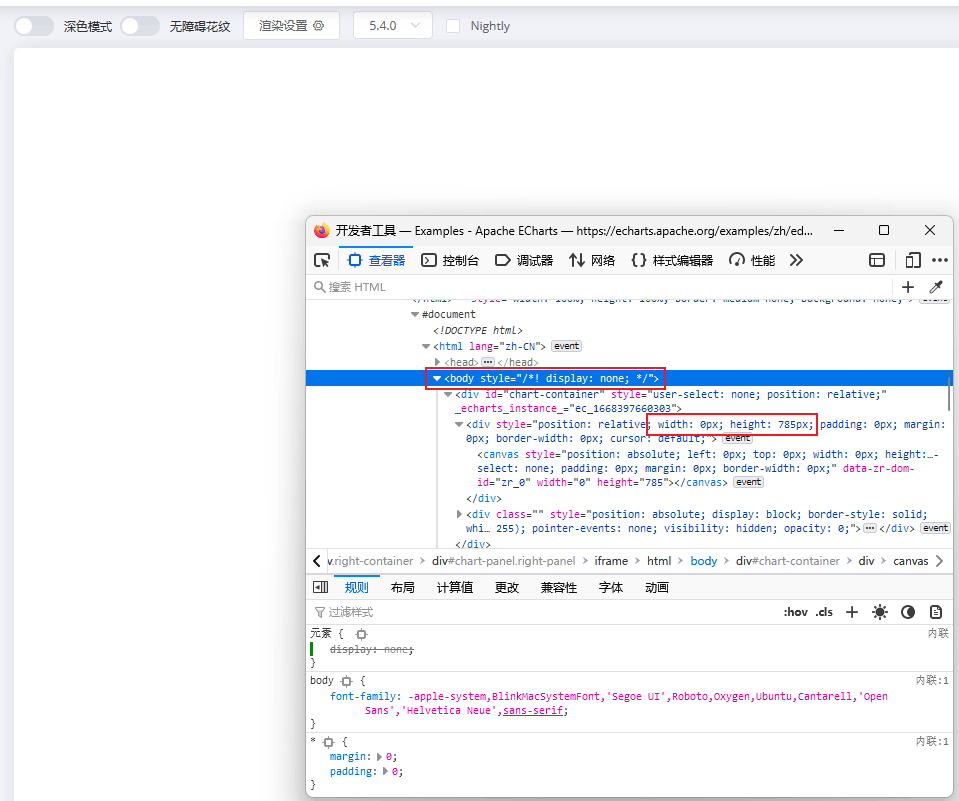959x801 pixels.
Task: Select body in the breadcrumb trail
Action: pos(703,561)
